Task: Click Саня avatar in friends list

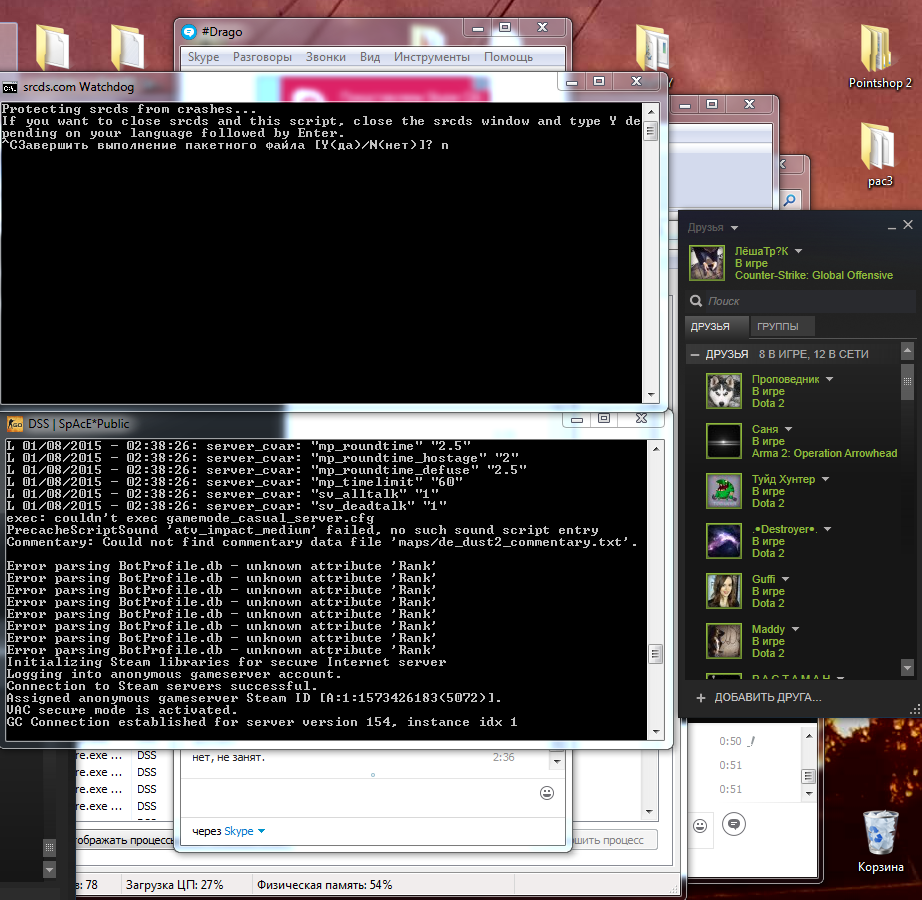Action: click(724, 441)
